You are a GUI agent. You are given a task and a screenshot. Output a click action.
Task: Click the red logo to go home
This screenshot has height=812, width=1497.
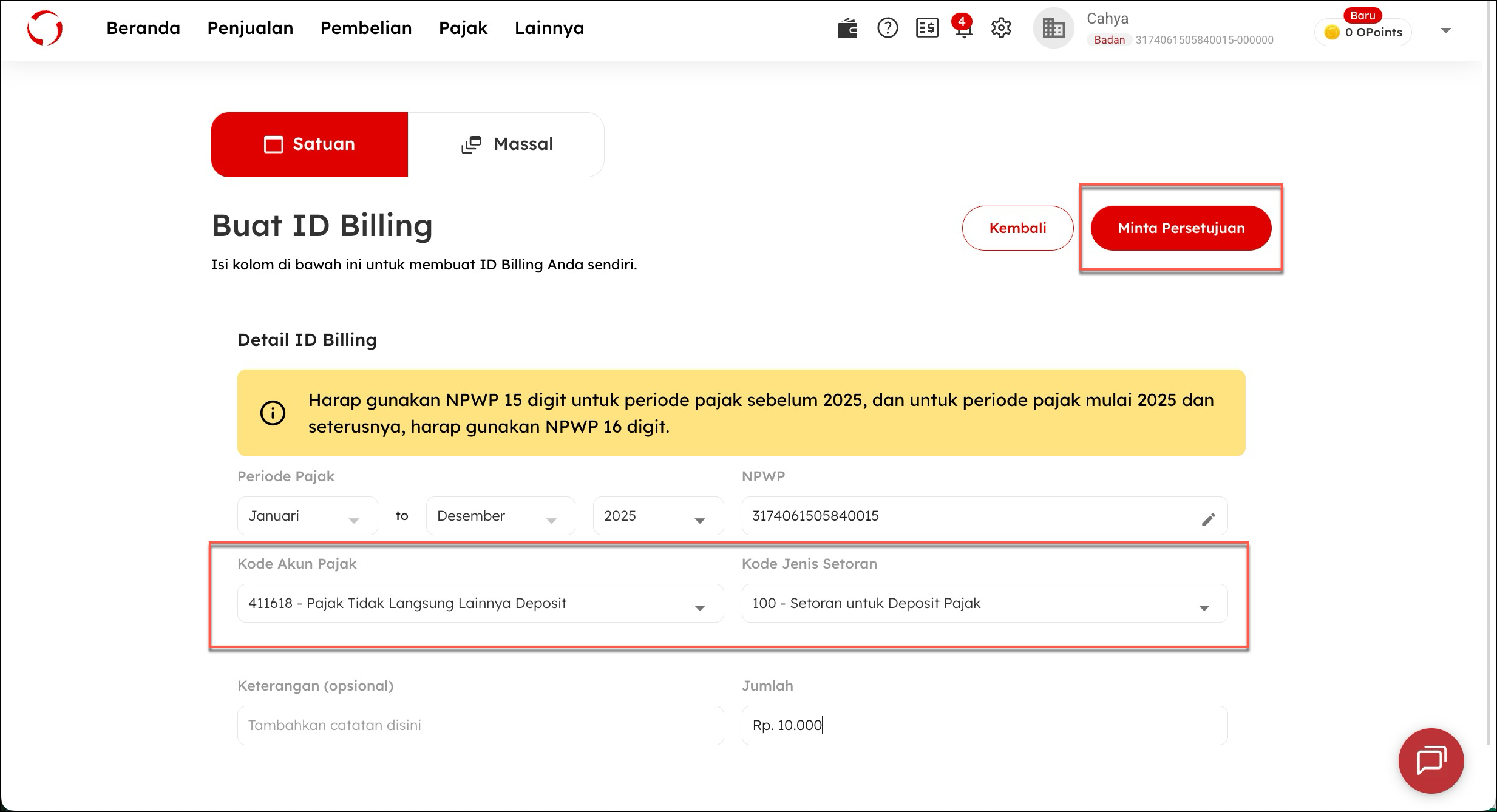click(45, 29)
